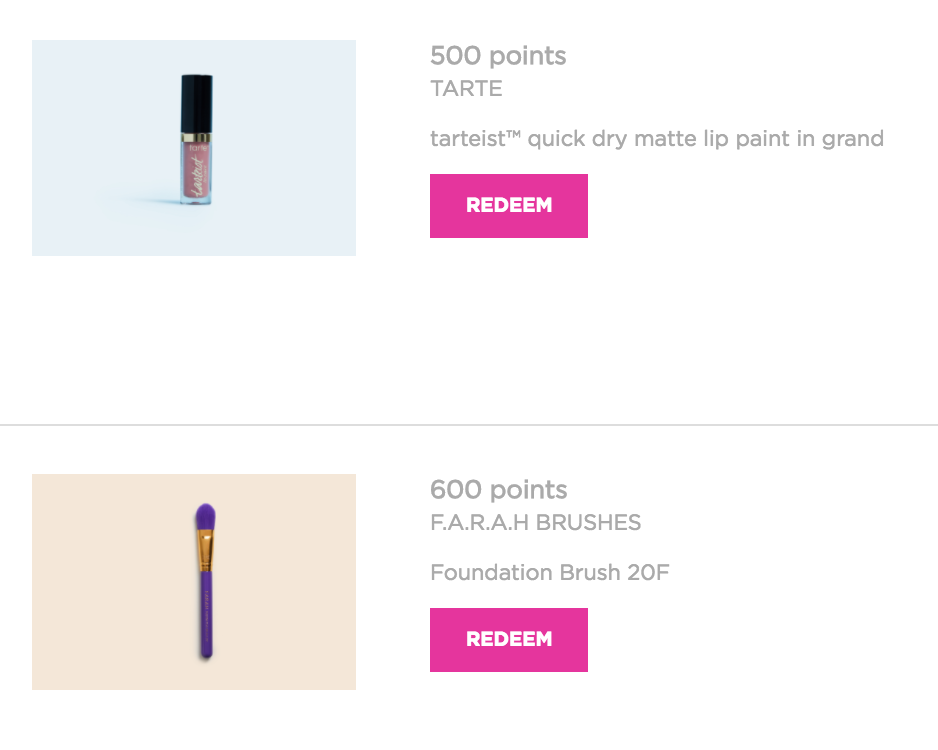This screenshot has height=750, width=938.
Task: Select the F.A.R.A.H BRUSHES brand name
Action: click(535, 523)
